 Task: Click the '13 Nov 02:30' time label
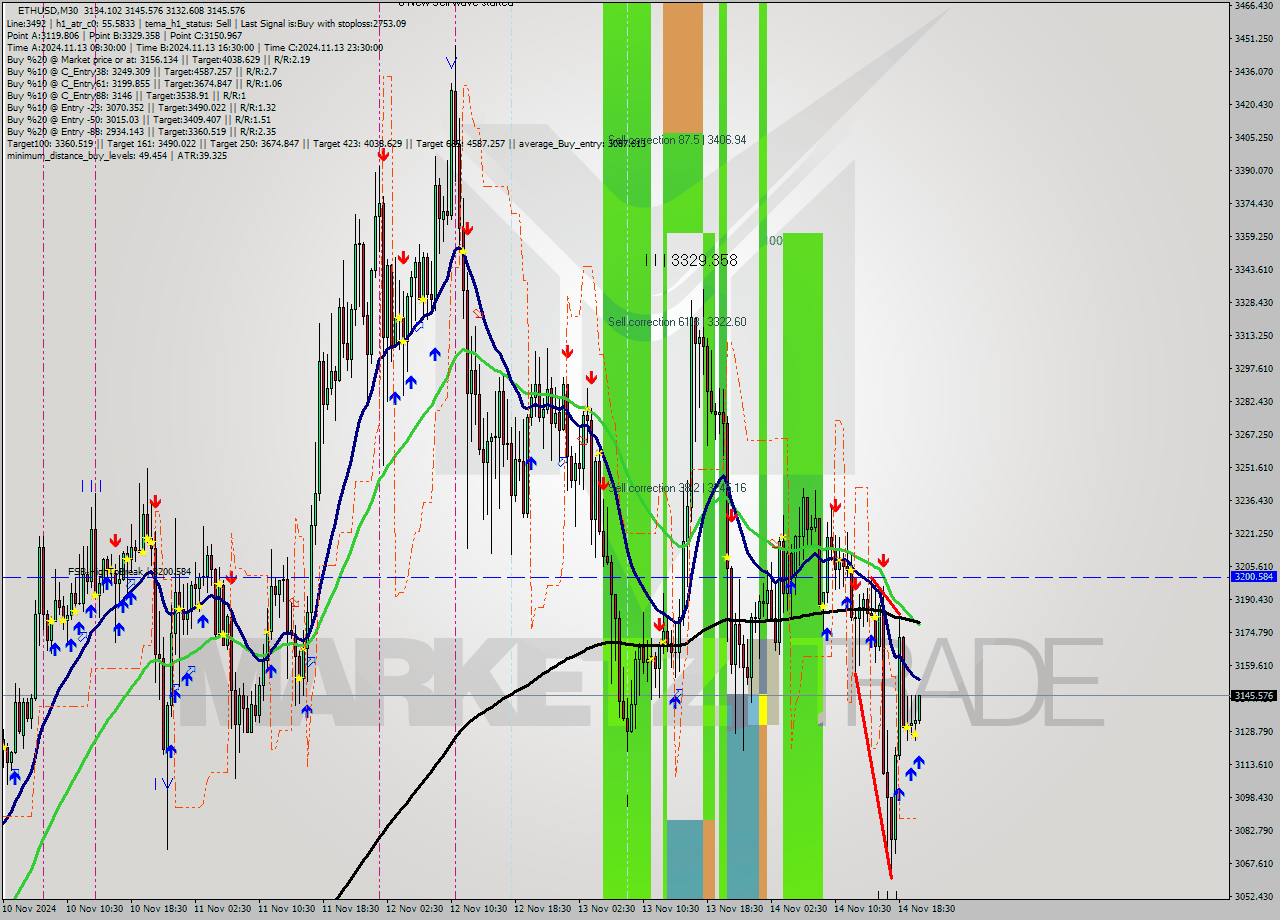(607, 909)
